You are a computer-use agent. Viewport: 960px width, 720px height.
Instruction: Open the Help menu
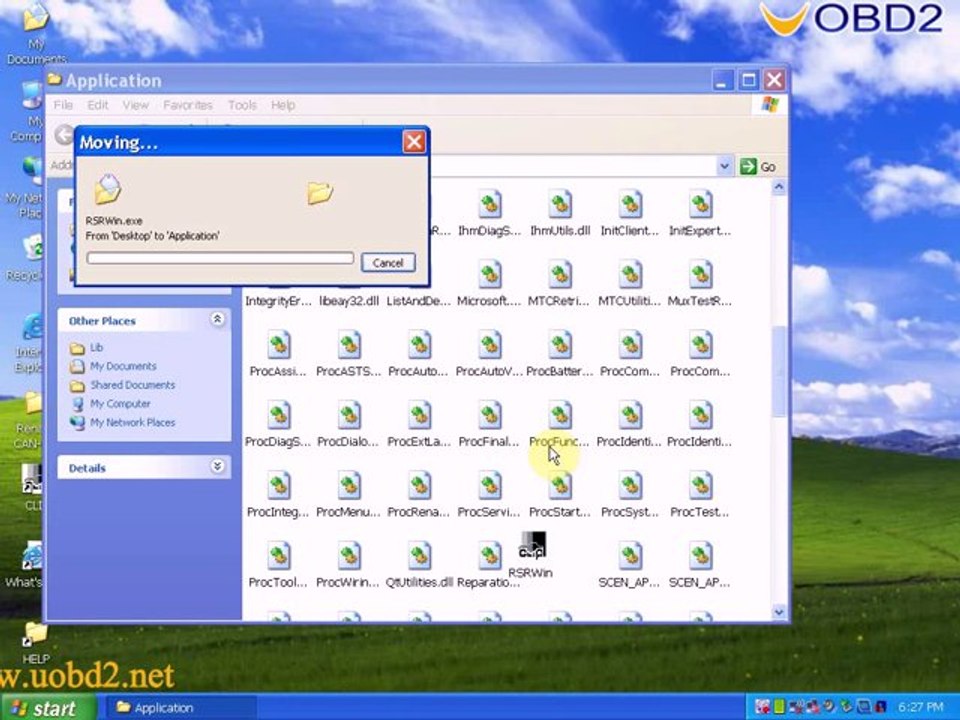(x=283, y=105)
